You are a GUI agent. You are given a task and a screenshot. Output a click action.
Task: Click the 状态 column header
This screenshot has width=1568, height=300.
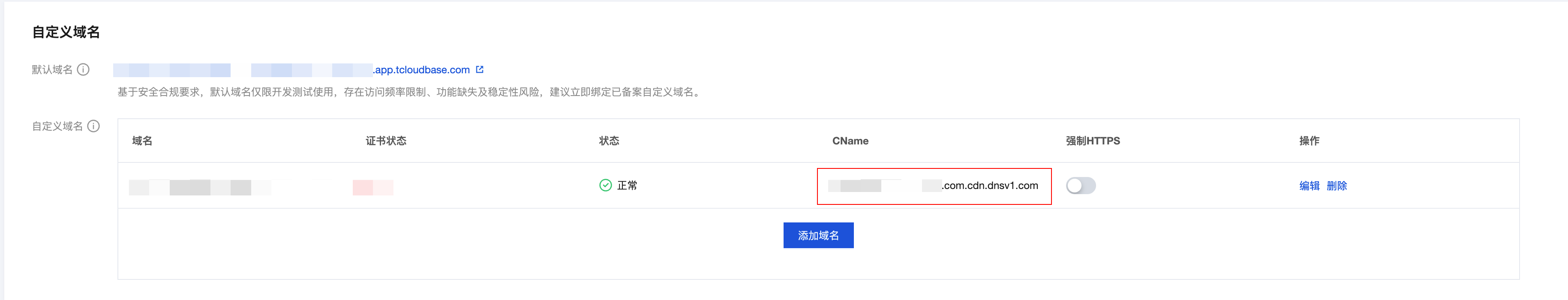609,141
